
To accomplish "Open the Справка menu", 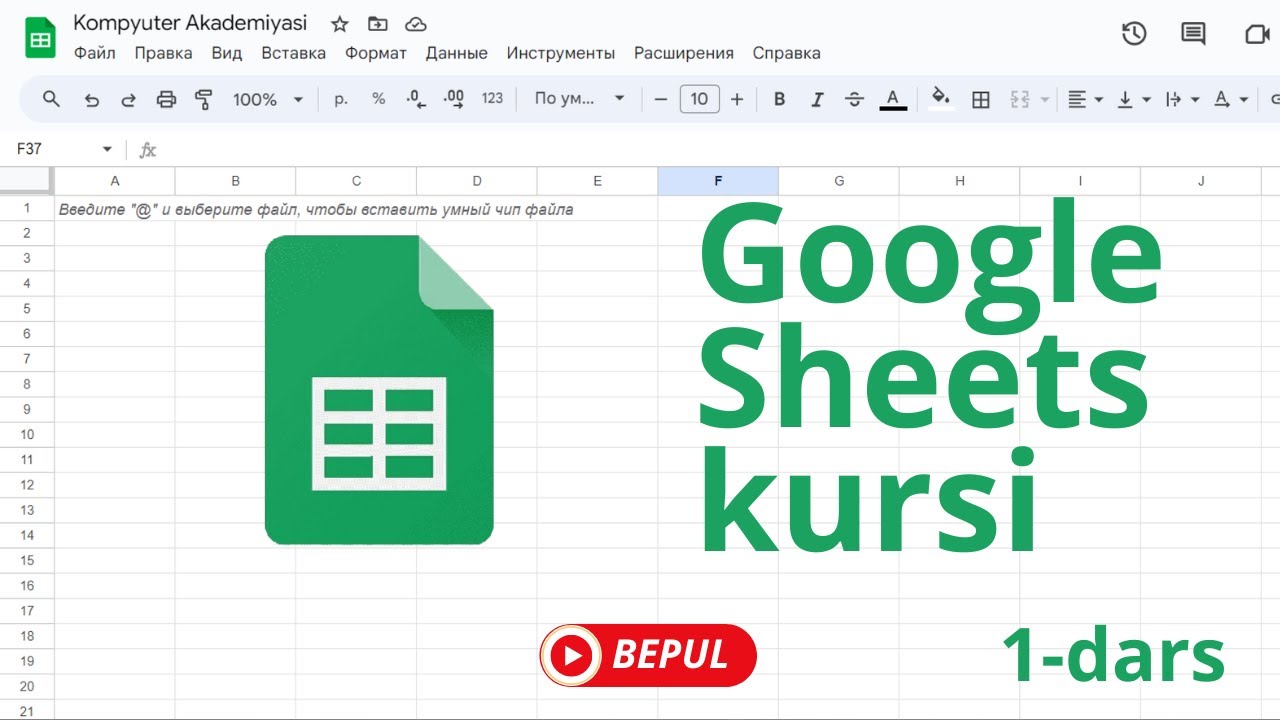I will pyautogui.click(x=787, y=53).
